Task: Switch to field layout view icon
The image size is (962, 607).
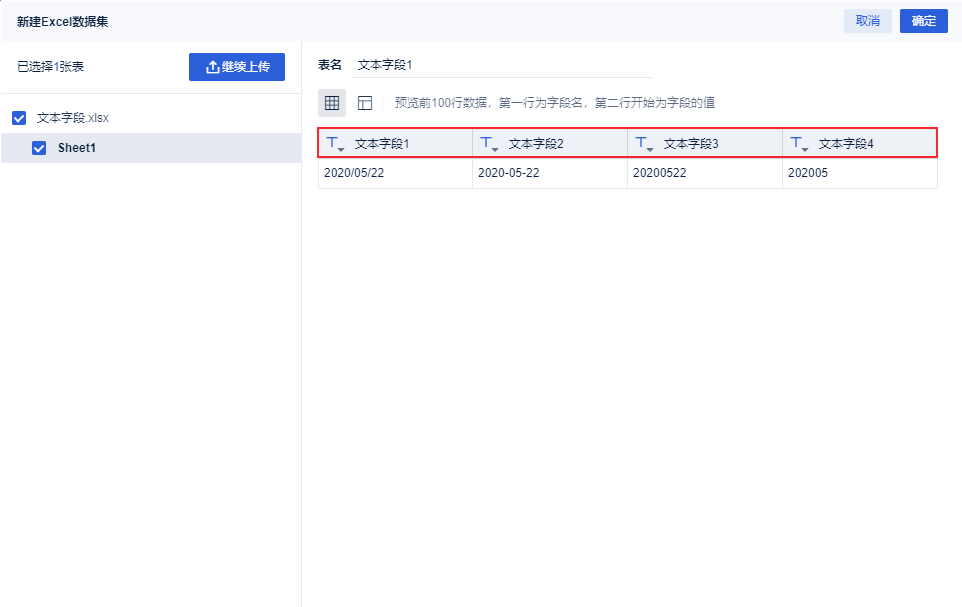Action: tap(365, 103)
